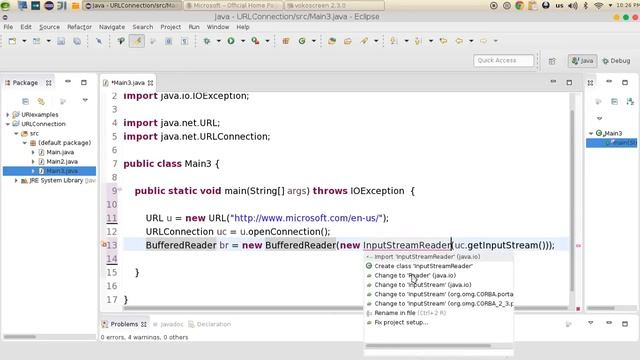Open dropdown beside Debug bug icon
This screenshot has height=360, width=640.
click(218, 41)
